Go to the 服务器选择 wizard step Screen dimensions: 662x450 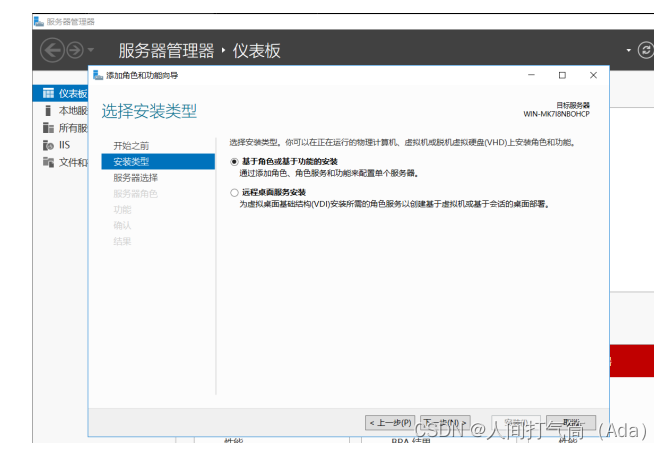pyautogui.click(x=135, y=177)
